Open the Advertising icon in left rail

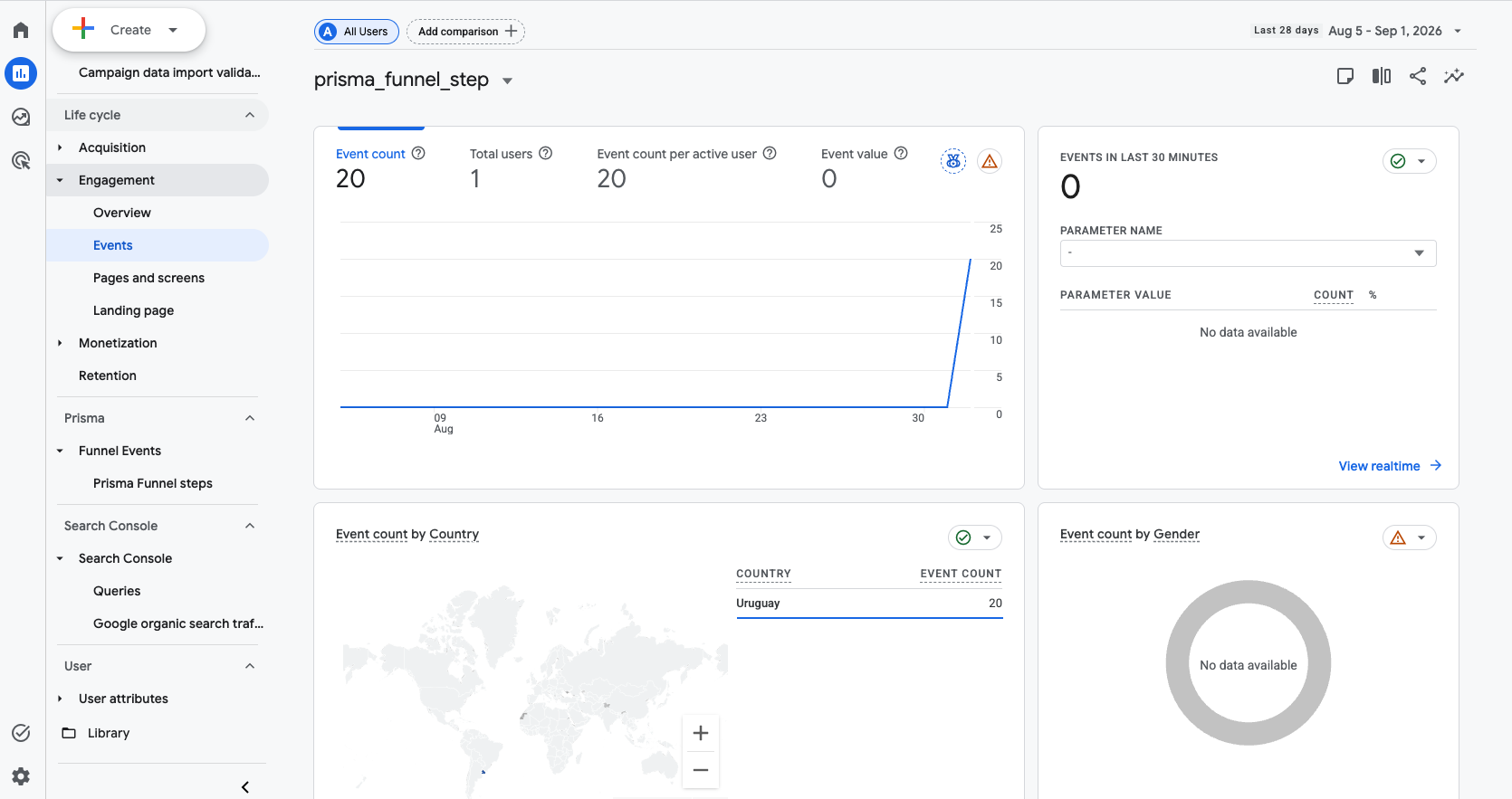21,160
